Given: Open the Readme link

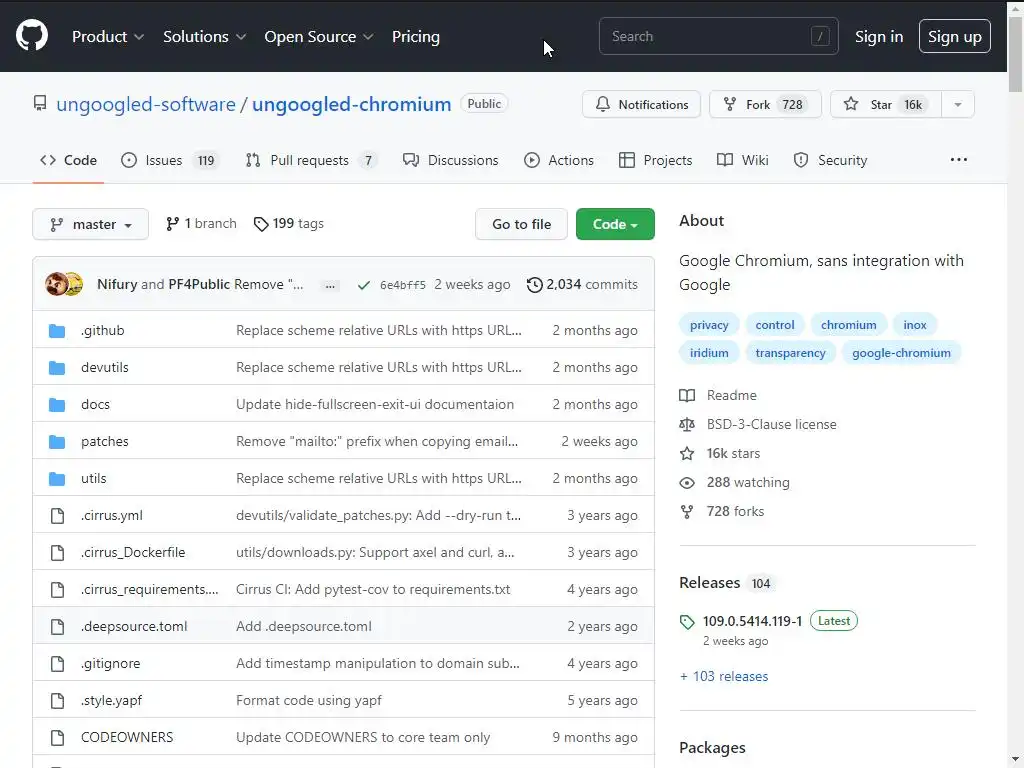Looking at the screenshot, I should pos(718,395).
